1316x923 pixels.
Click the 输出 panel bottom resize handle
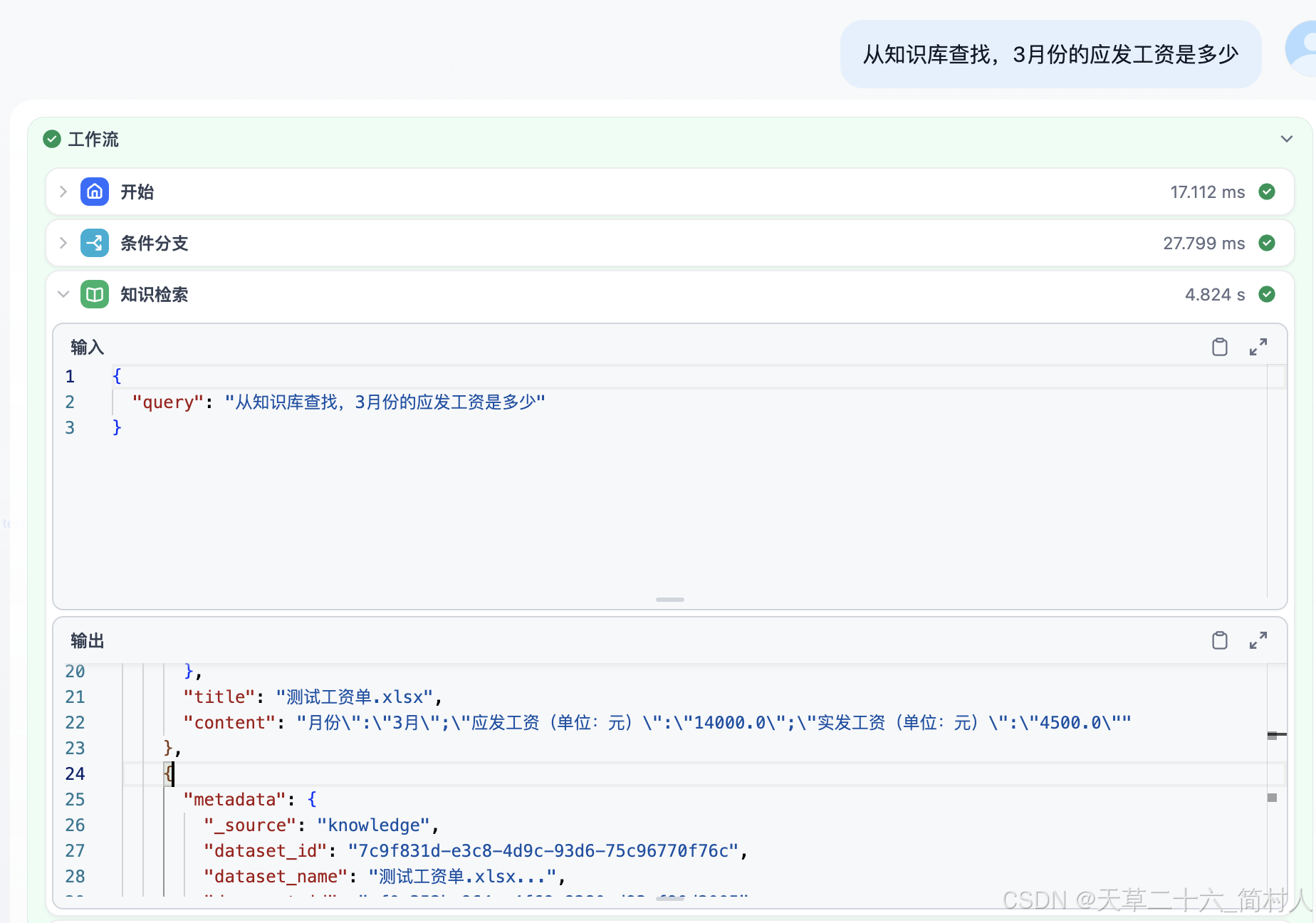pos(670,899)
